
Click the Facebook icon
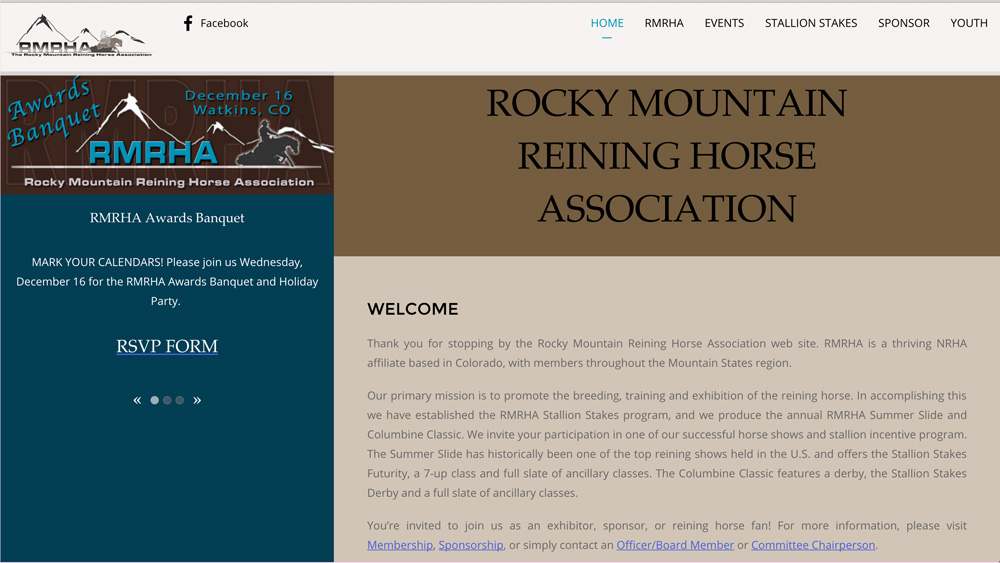(188, 24)
